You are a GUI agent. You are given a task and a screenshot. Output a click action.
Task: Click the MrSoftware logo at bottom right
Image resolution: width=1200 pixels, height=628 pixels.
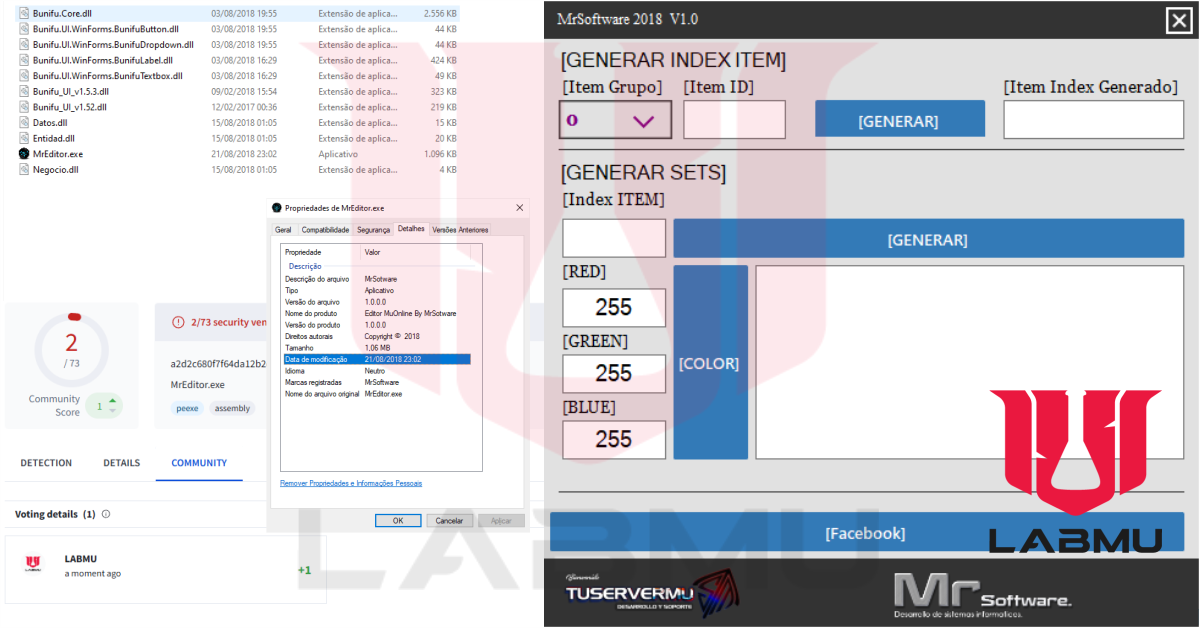982,594
